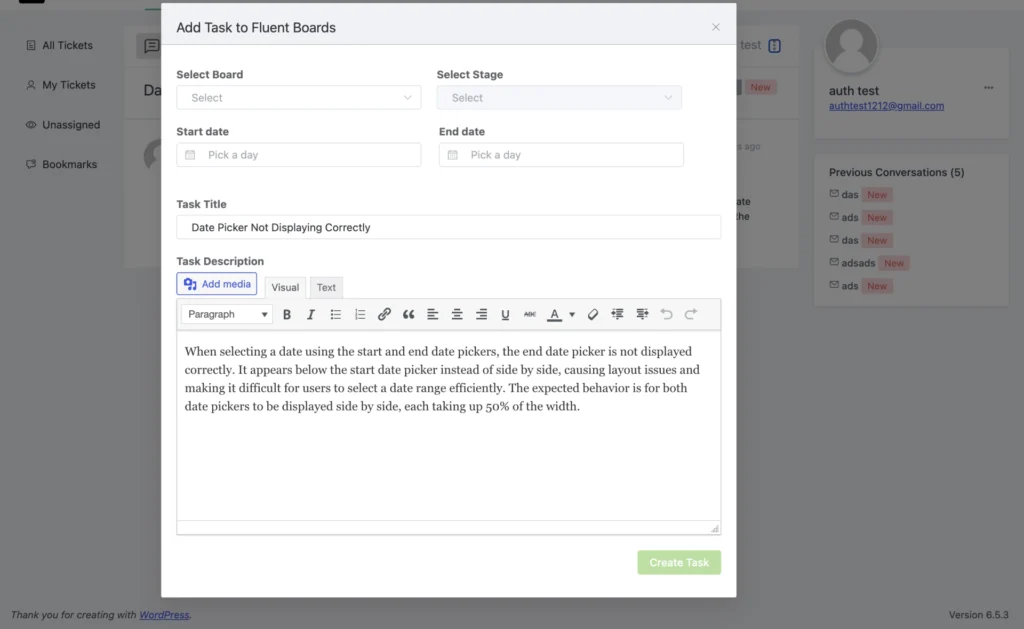The image size is (1024, 629).
Task: Click the auth test avatar image
Action: (x=851, y=45)
